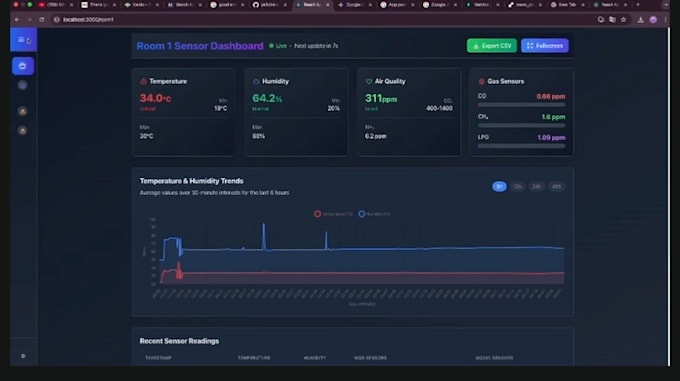Click the 80% max humidity value
This screenshot has width=680, height=381.
(x=258, y=136)
